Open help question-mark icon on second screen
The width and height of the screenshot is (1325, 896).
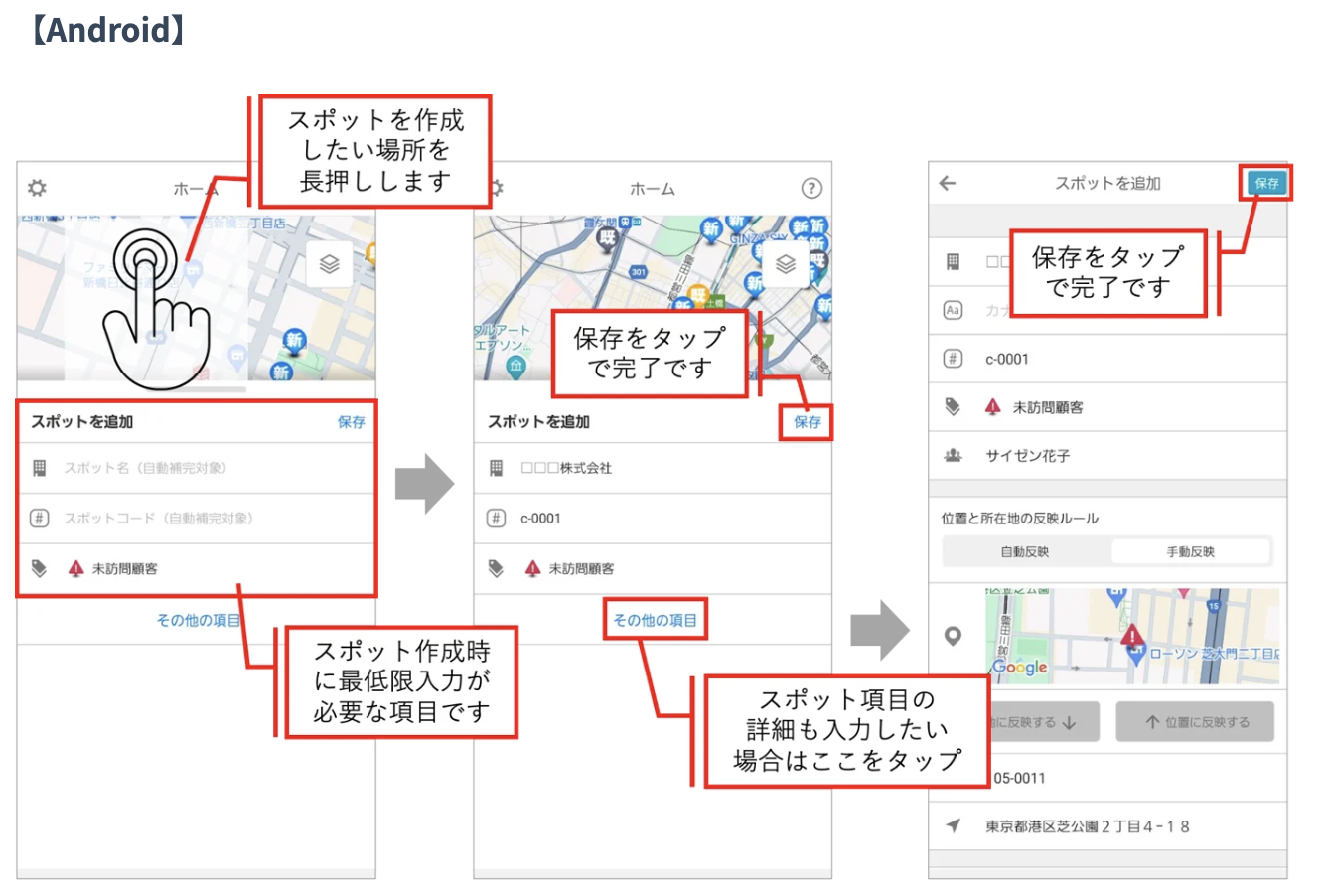pyautogui.click(x=811, y=188)
